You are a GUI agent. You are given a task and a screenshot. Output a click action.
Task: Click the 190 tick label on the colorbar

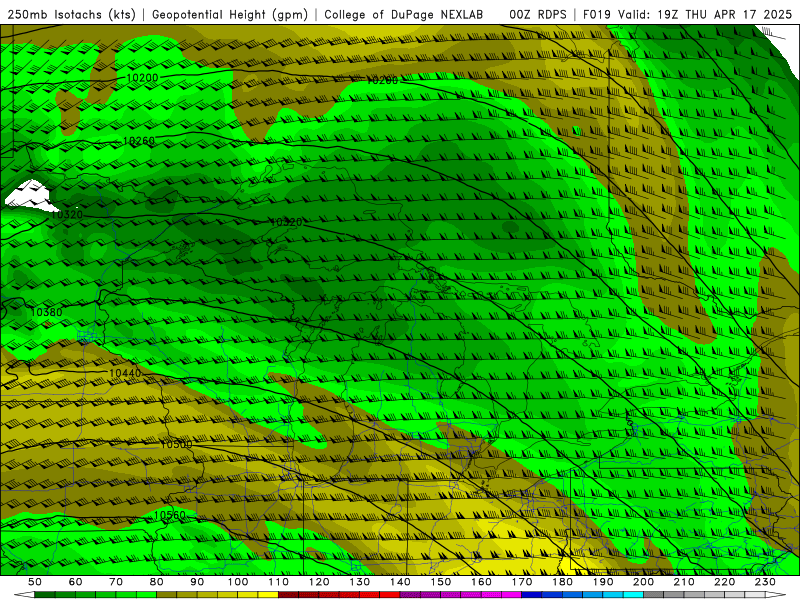tap(603, 582)
